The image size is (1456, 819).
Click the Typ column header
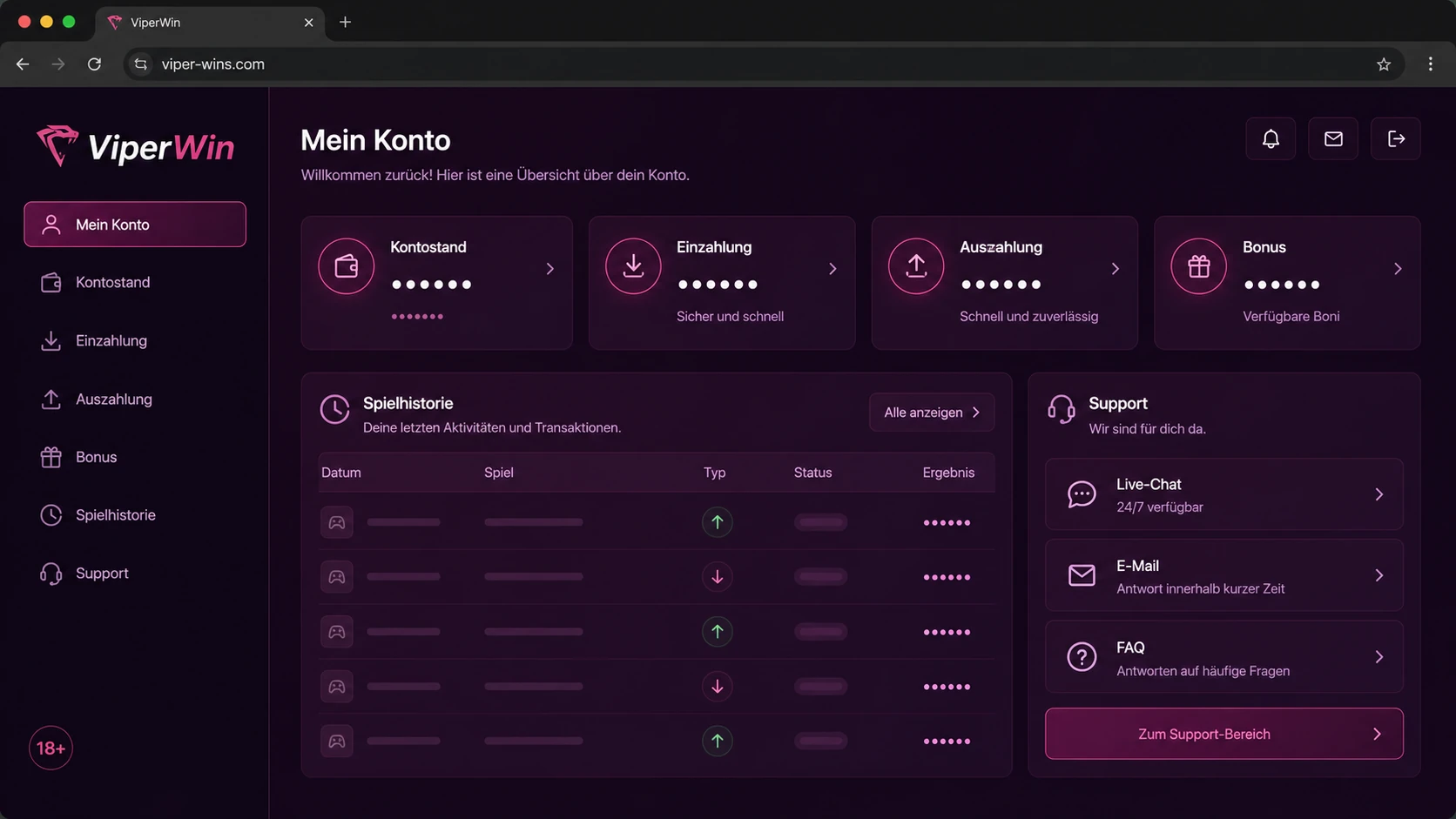tap(714, 473)
